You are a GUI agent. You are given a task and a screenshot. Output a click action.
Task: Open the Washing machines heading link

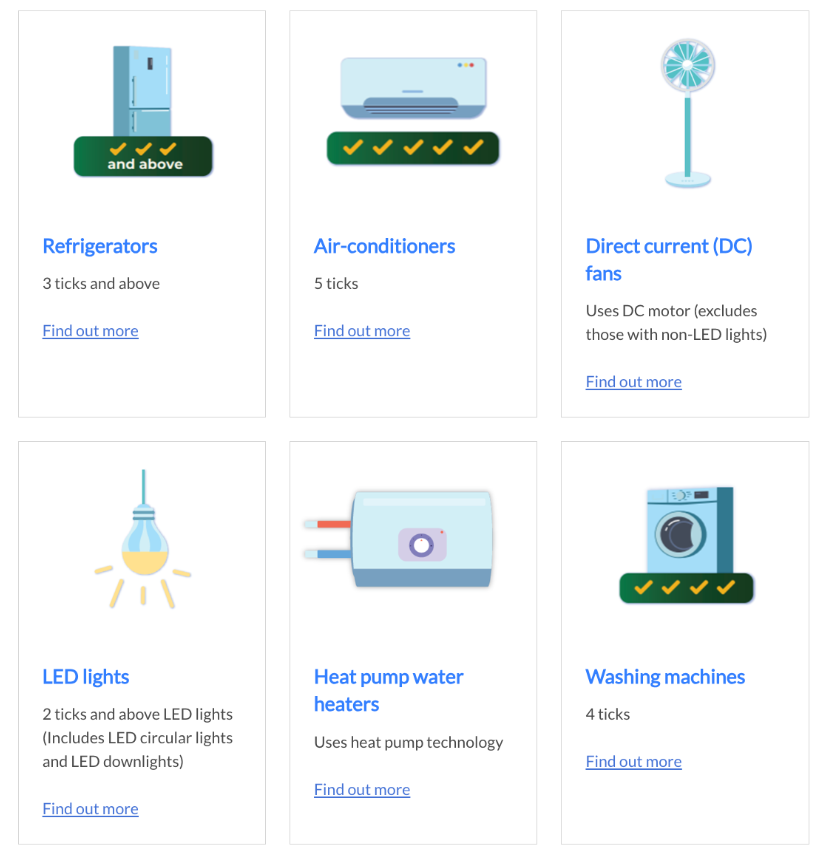point(665,677)
